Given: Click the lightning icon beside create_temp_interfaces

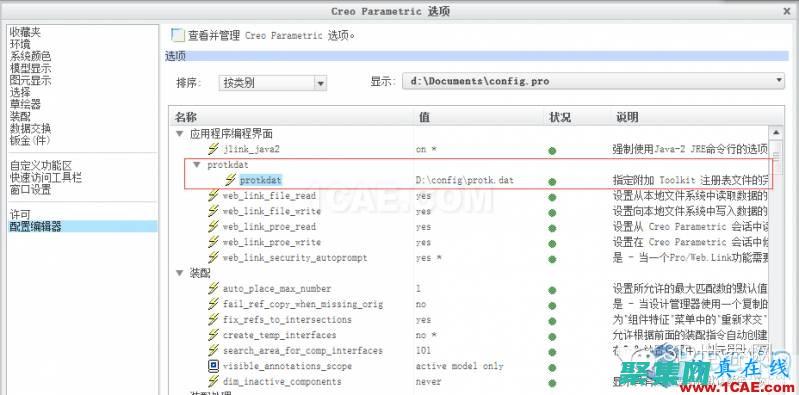Looking at the screenshot, I should (x=214, y=335).
